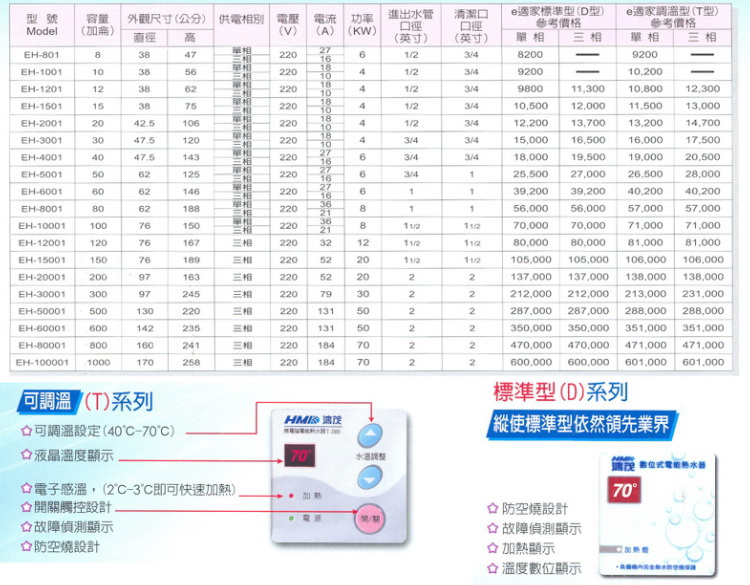Click the 容量(加侖) column header
The width and height of the screenshot is (750, 585).
[x=98, y=25]
